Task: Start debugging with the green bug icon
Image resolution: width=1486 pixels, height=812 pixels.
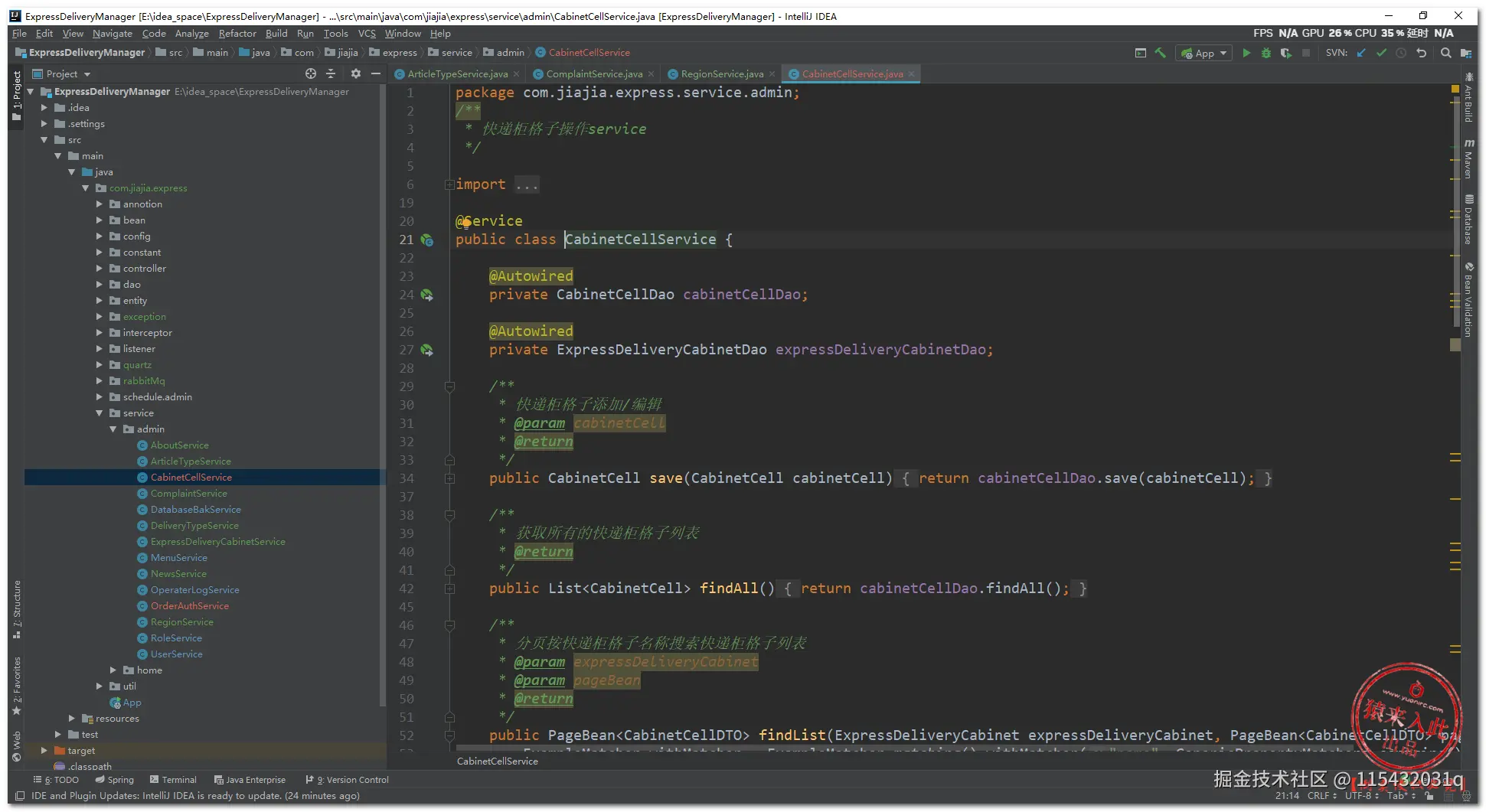Action: point(1266,53)
